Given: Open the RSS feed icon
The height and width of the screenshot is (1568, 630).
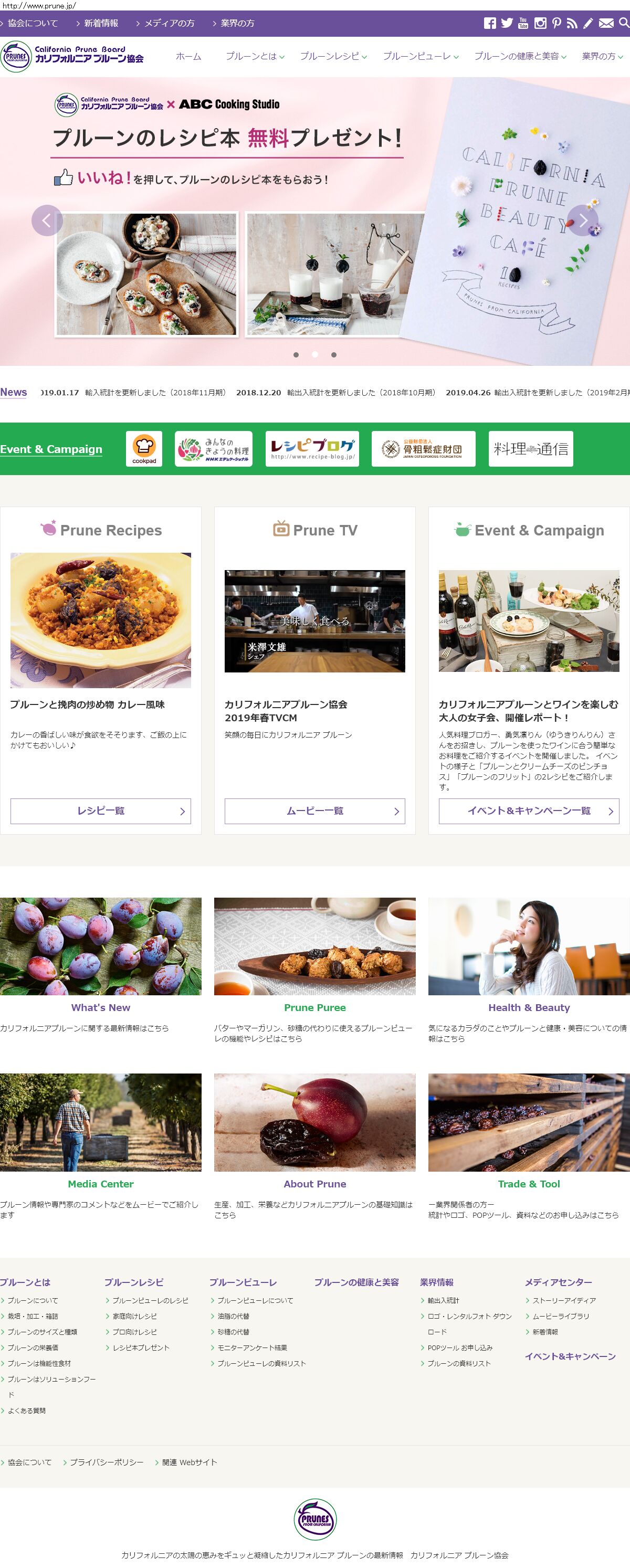Looking at the screenshot, I should (x=572, y=23).
